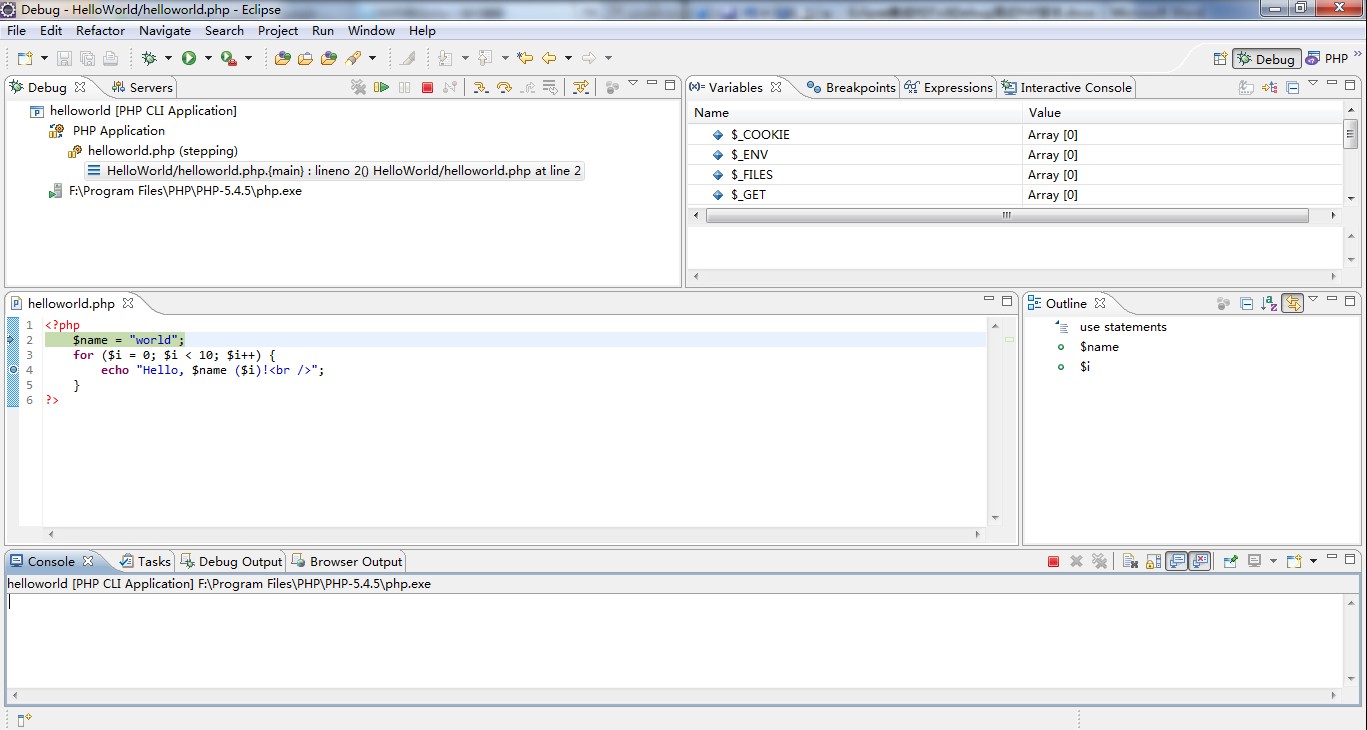
Task: Click Collapse All in the Variables view
Action: (x=1293, y=88)
